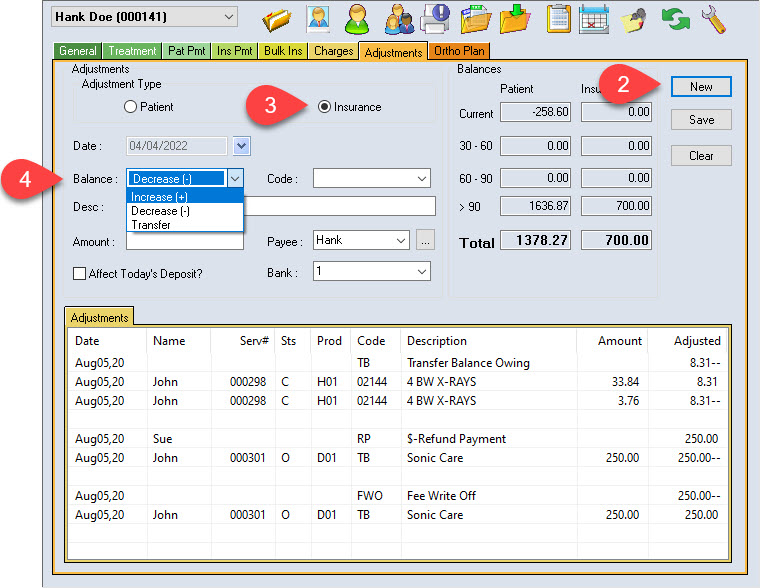Click the printer alert icon
The image size is (760, 588).
coord(435,19)
